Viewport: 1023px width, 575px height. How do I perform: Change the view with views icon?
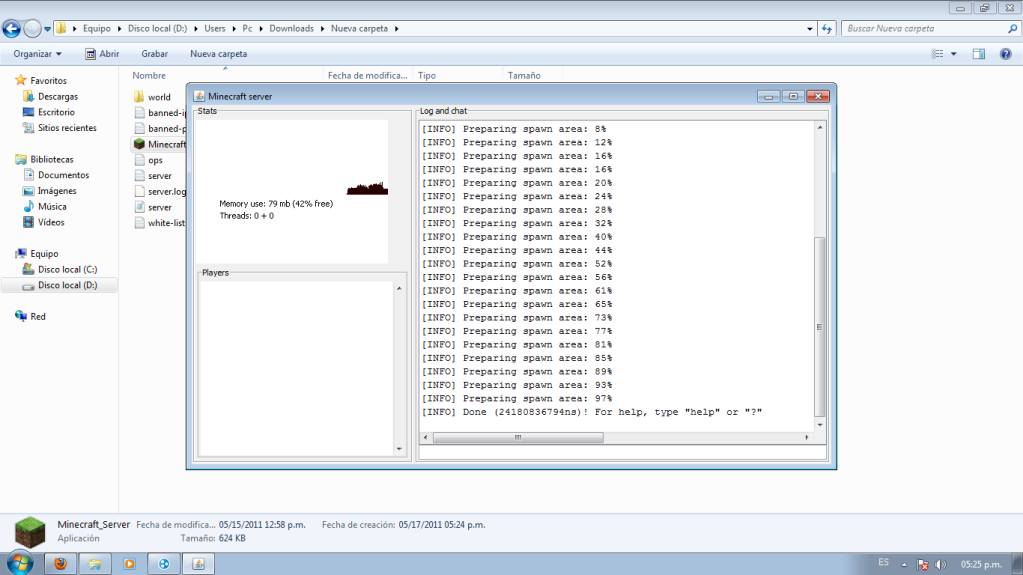click(x=938, y=54)
